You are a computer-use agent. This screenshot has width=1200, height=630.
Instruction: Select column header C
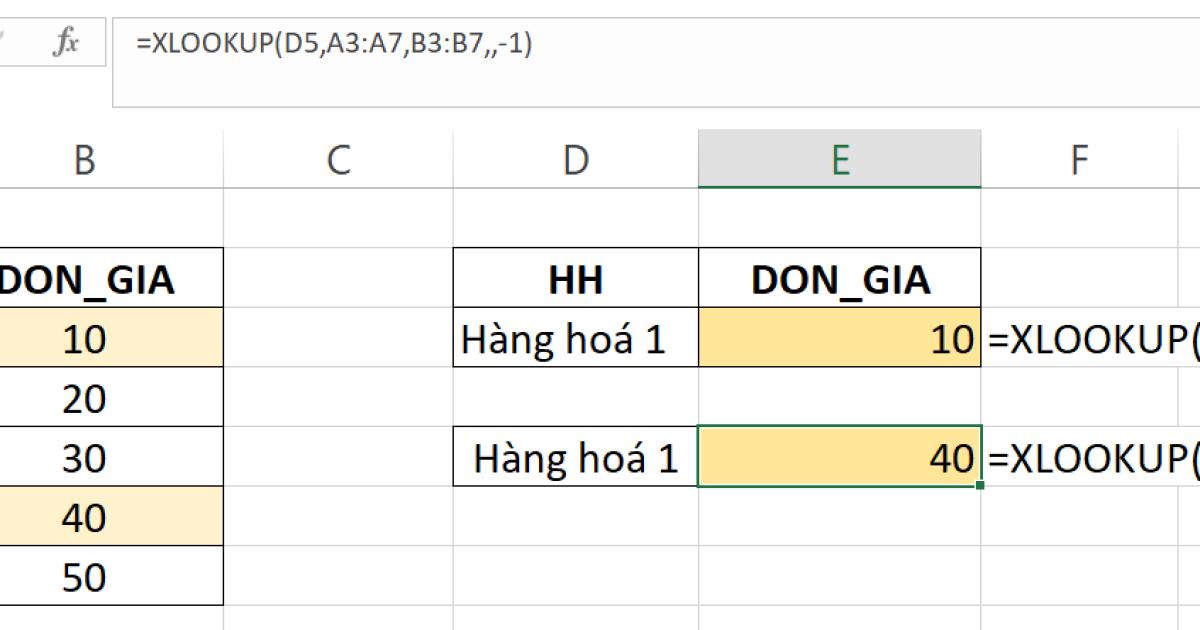(x=340, y=156)
